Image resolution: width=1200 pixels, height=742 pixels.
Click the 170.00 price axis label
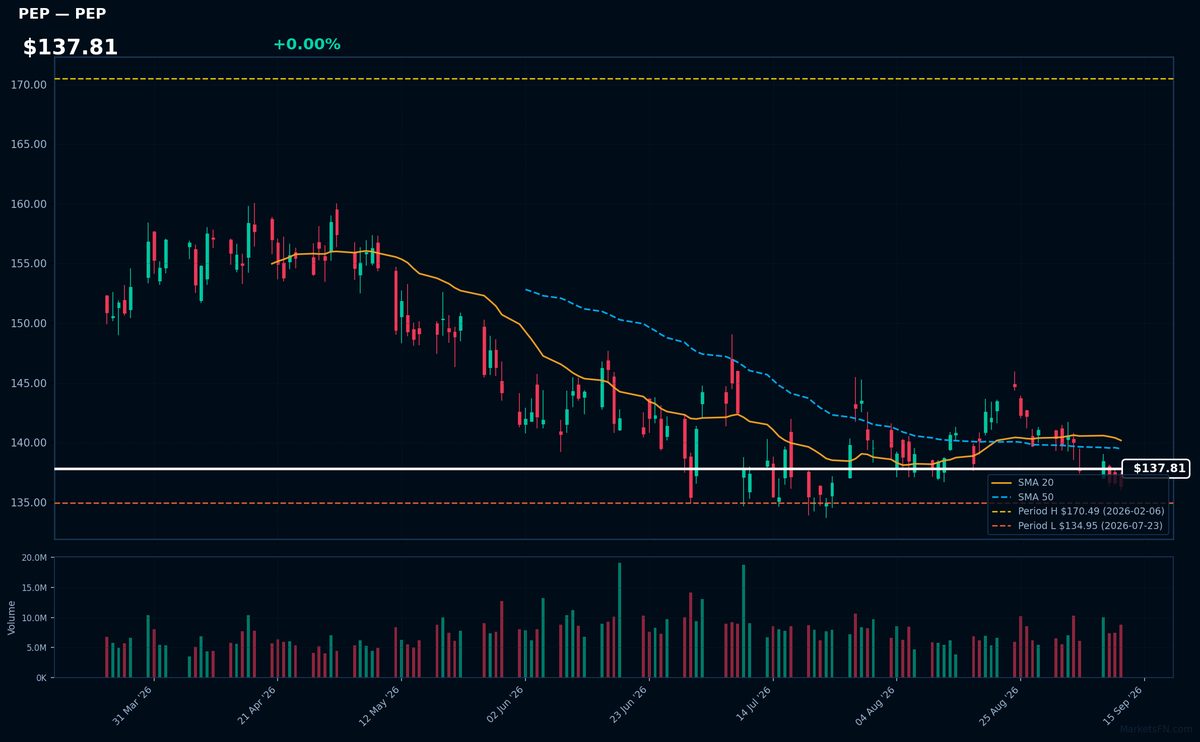(x=29, y=85)
